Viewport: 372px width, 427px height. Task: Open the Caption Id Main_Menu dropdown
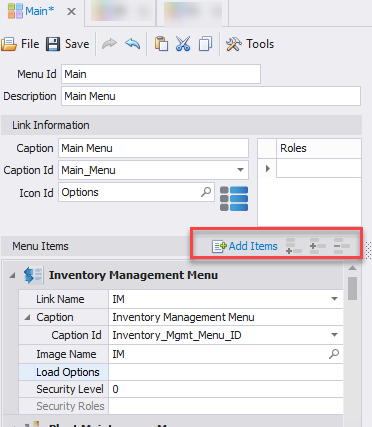(x=240, y=170)
